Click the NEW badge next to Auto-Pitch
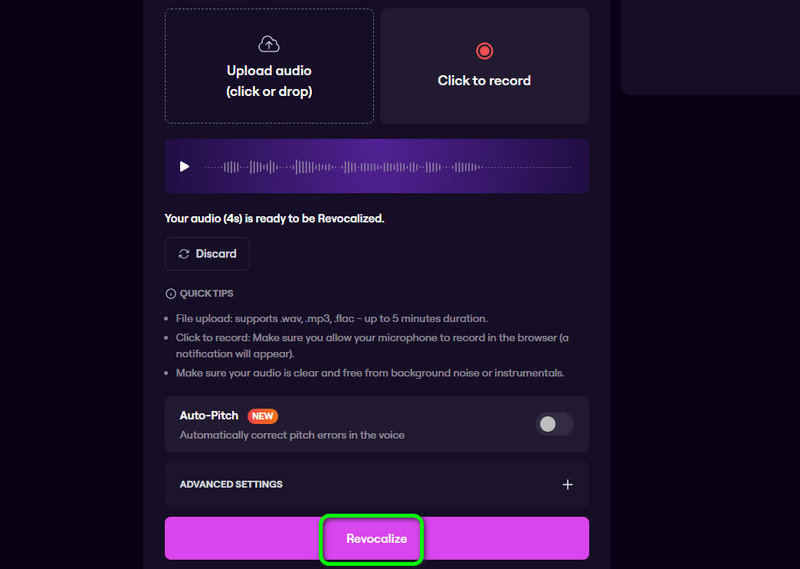 pyautogui.click(x=262, y=416)
